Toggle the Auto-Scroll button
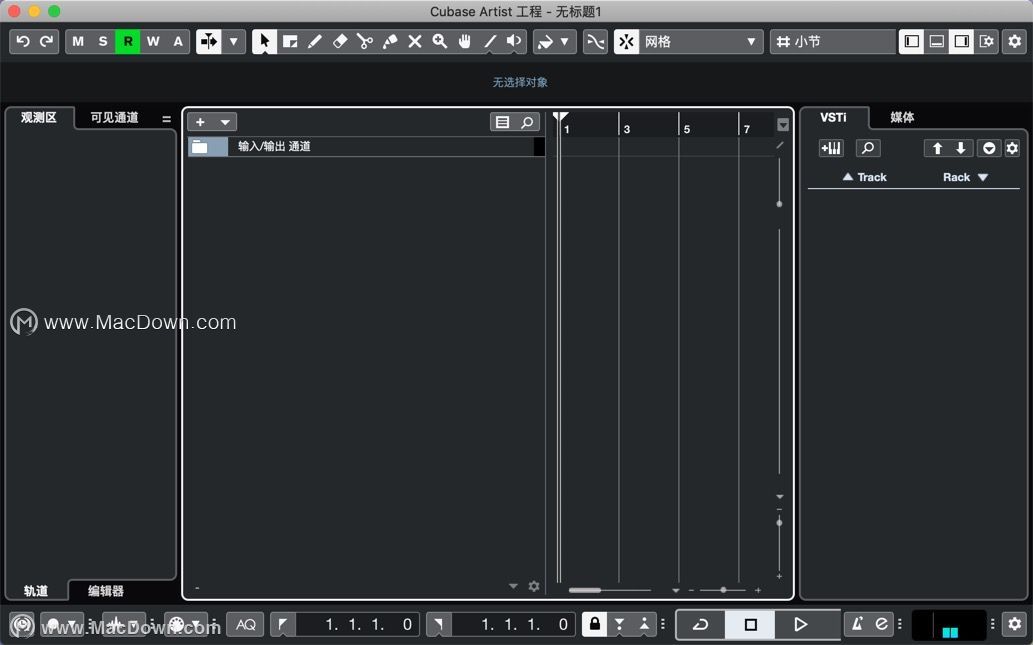Viewport: 1033px width, 645px height. pos(209,42)
